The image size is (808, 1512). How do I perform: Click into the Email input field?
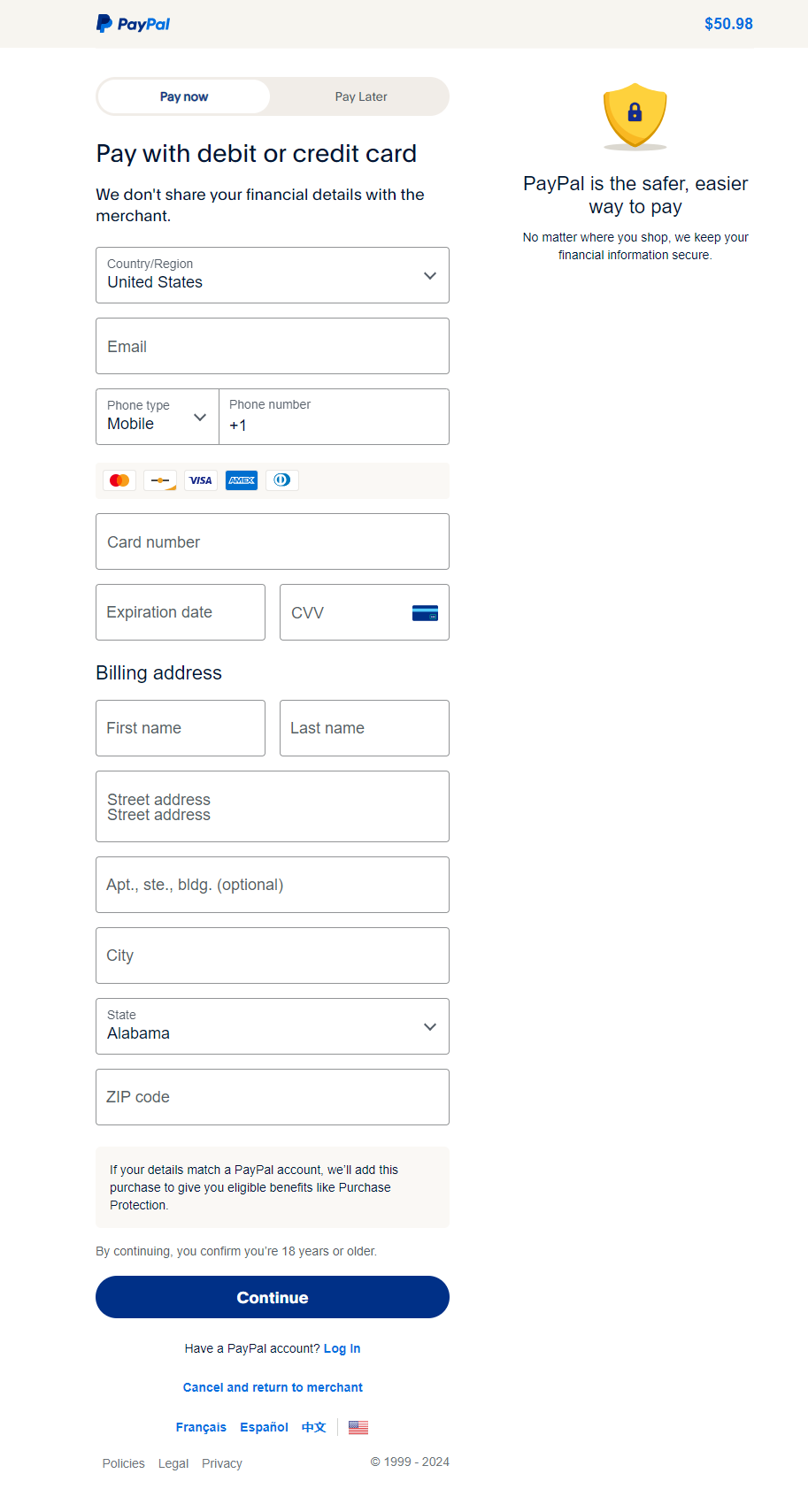pos(272,346)
